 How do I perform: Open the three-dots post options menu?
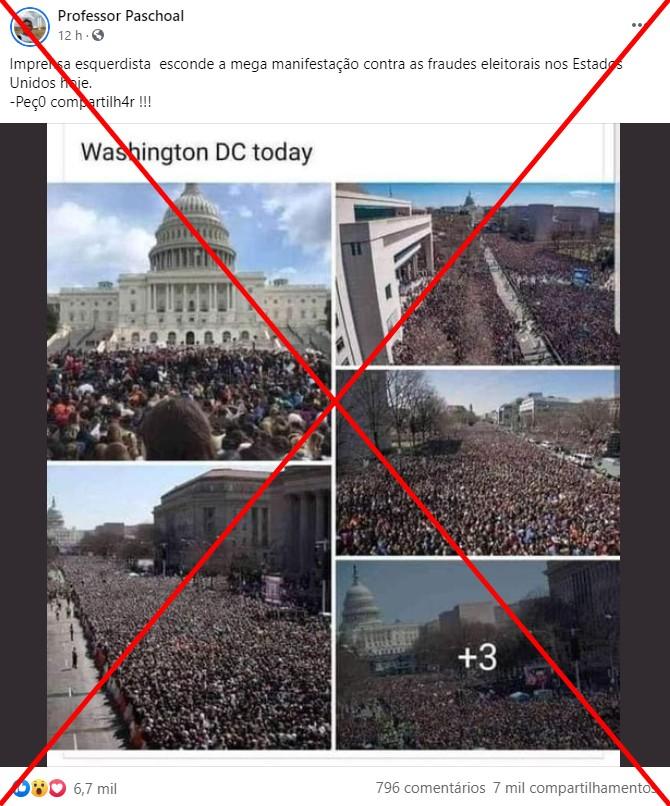point(637,25)
